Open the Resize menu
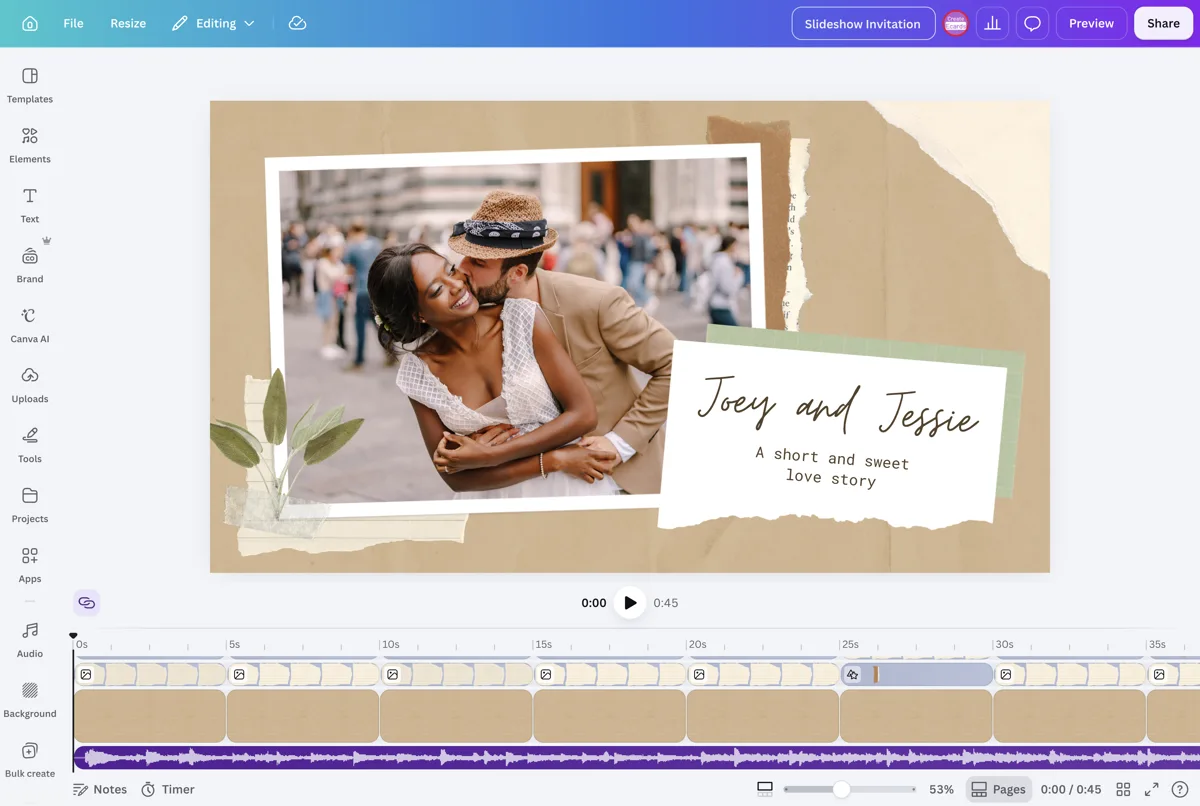Screen dimensions: 1200x806 128,23
